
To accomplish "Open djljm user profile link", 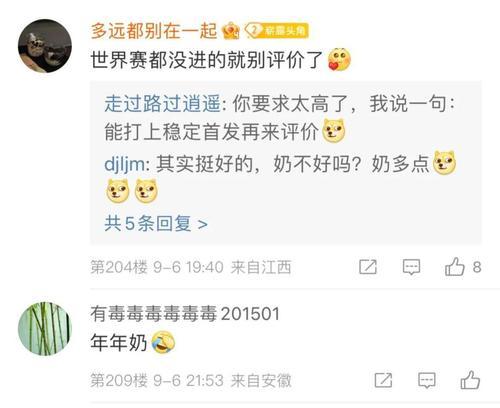I will pyautogui.click(x=125, y=164).
